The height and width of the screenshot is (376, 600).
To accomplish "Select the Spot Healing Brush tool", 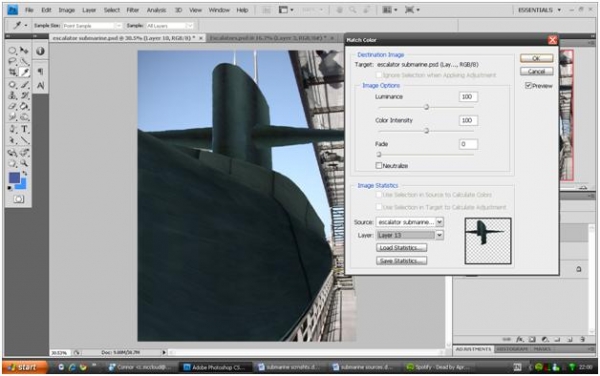I will coord(12,85).
